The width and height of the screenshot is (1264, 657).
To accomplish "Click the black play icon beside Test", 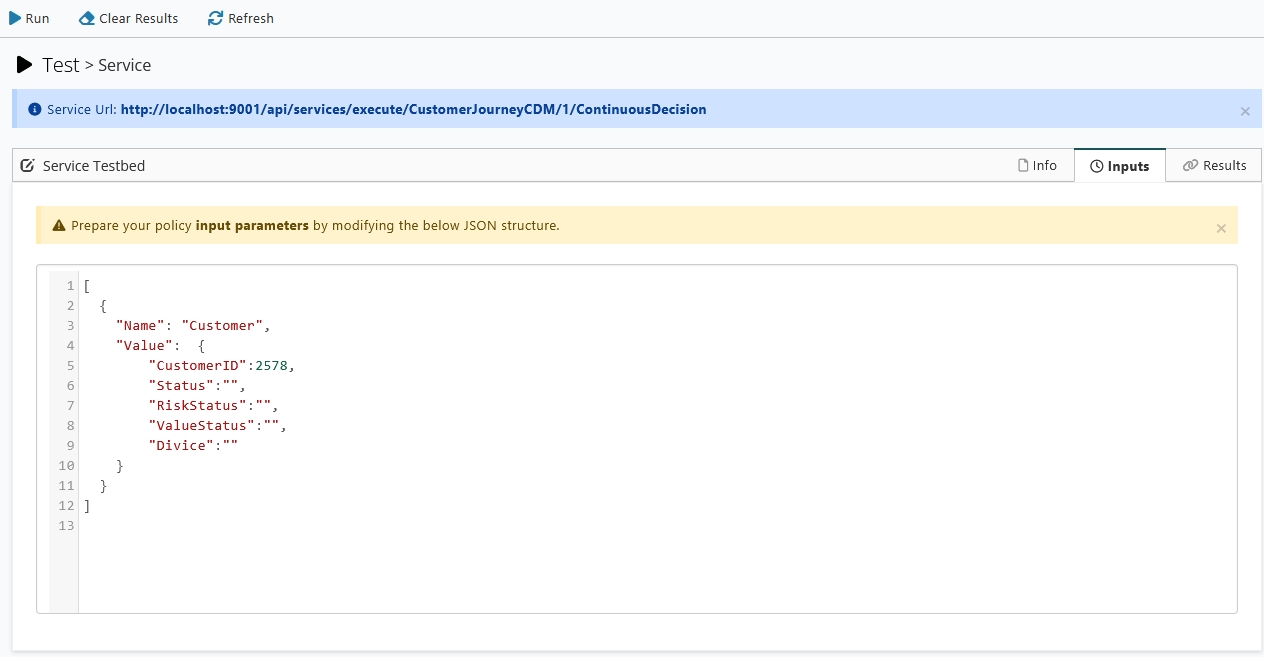I will point(25,65).
